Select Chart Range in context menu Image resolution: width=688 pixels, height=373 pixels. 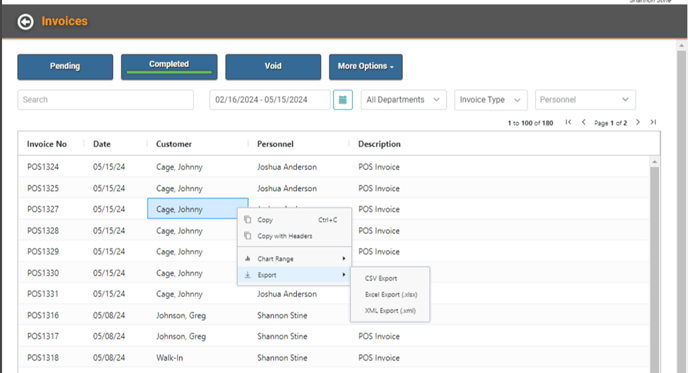pyautogui.click(x=294, y=259)
